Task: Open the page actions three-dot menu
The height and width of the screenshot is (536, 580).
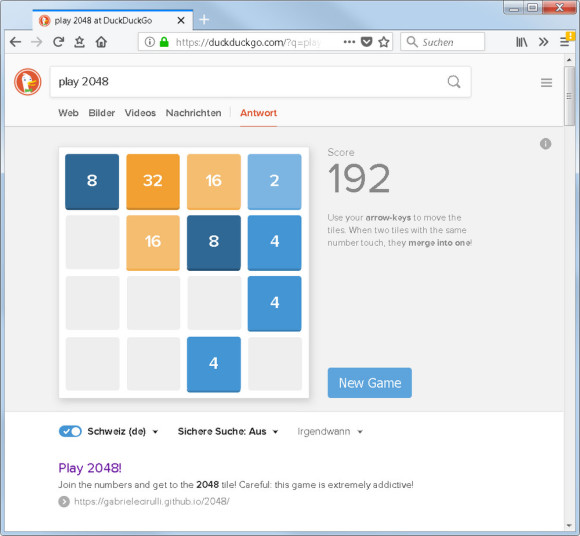Action: (x=349, y=42)
